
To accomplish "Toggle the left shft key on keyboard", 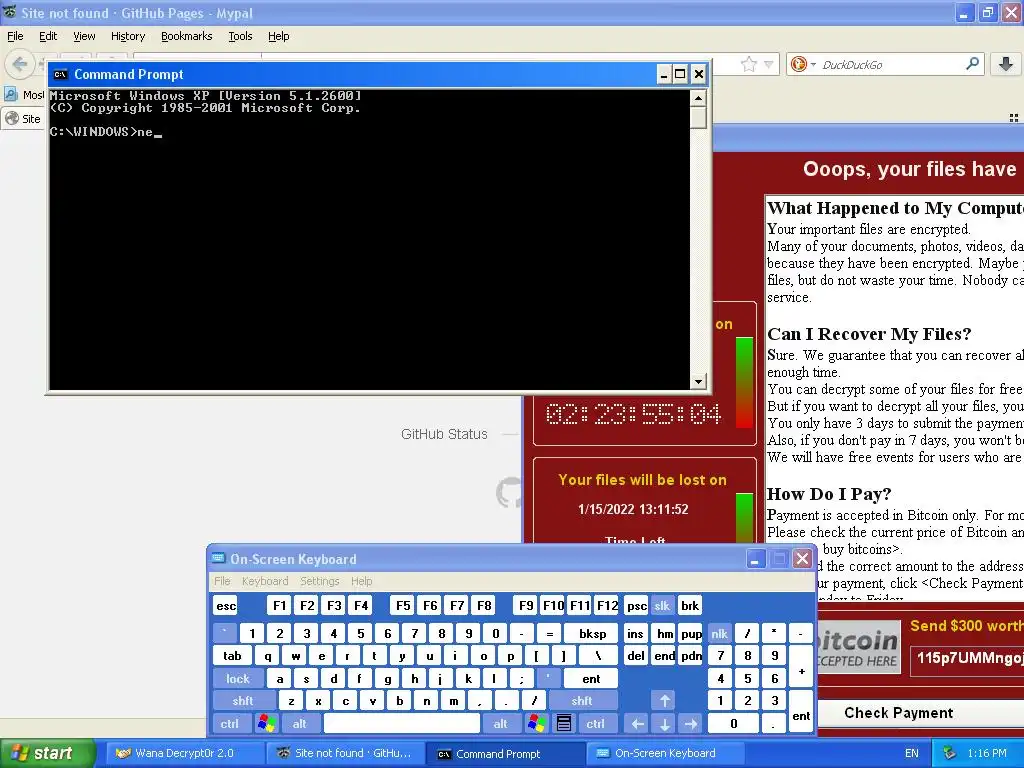I will (242, 701).
